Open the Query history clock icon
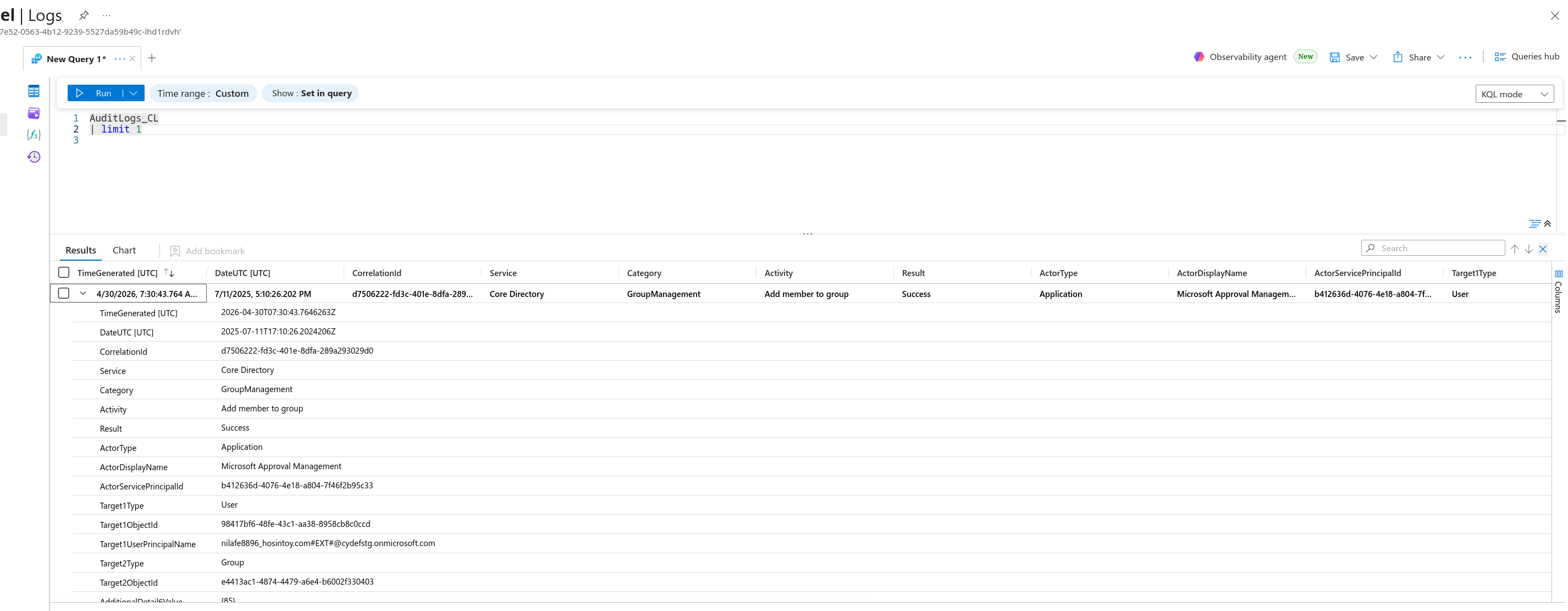This screenshot has height=611, width=1568. click(x=34, y=157)
